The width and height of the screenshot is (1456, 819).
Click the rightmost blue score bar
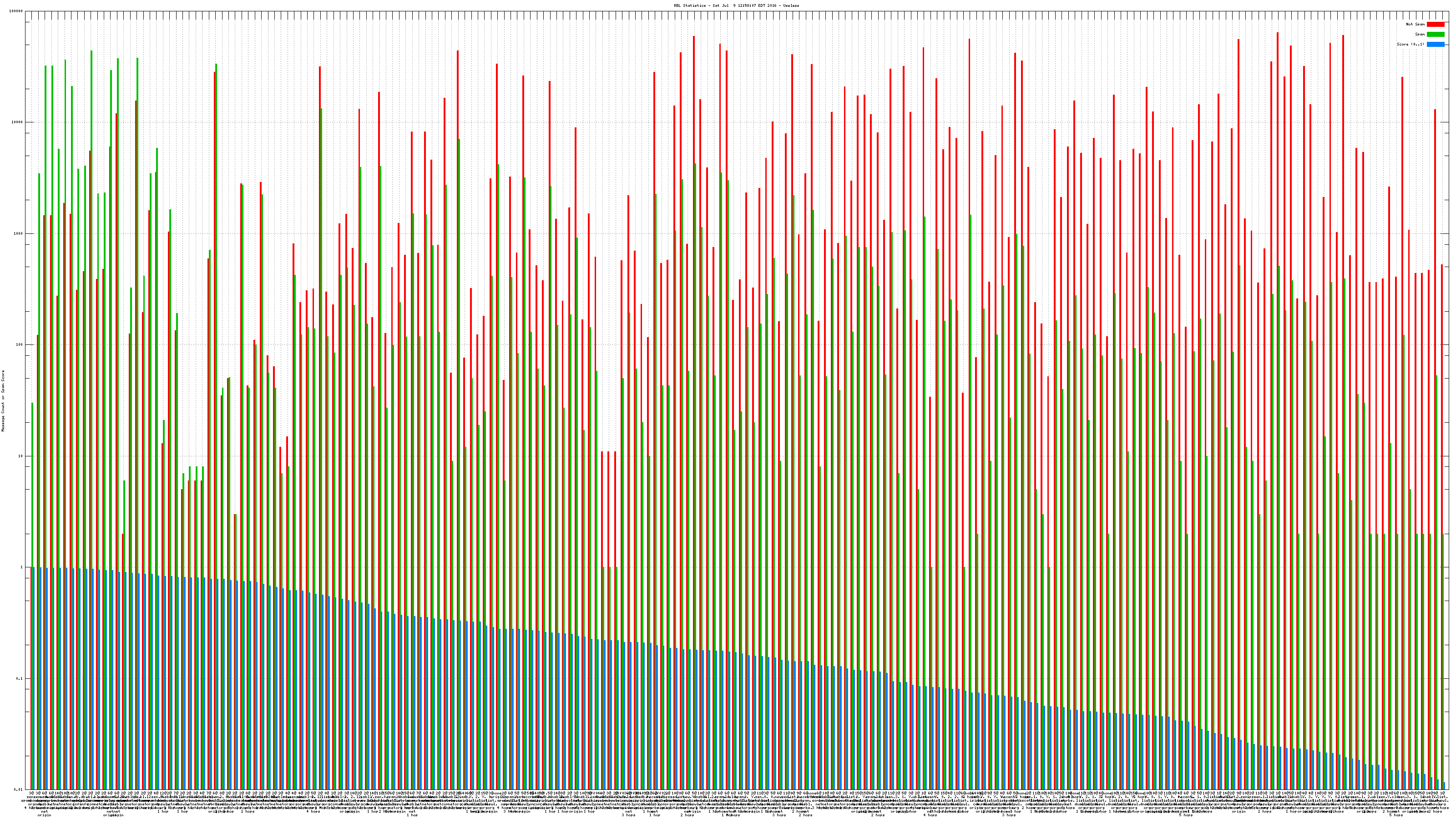coord(1445,786)
